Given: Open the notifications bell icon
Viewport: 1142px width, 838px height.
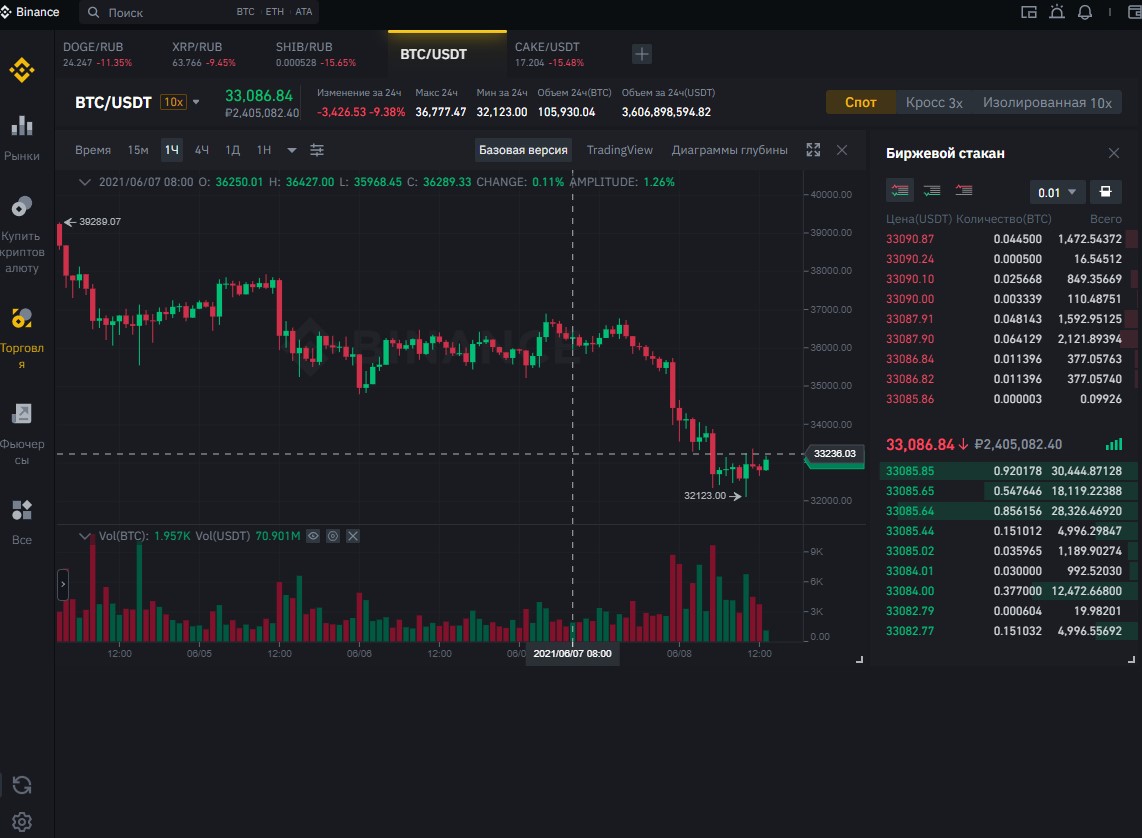Looking at the screenshot, I should click(x=1084, y=12).
